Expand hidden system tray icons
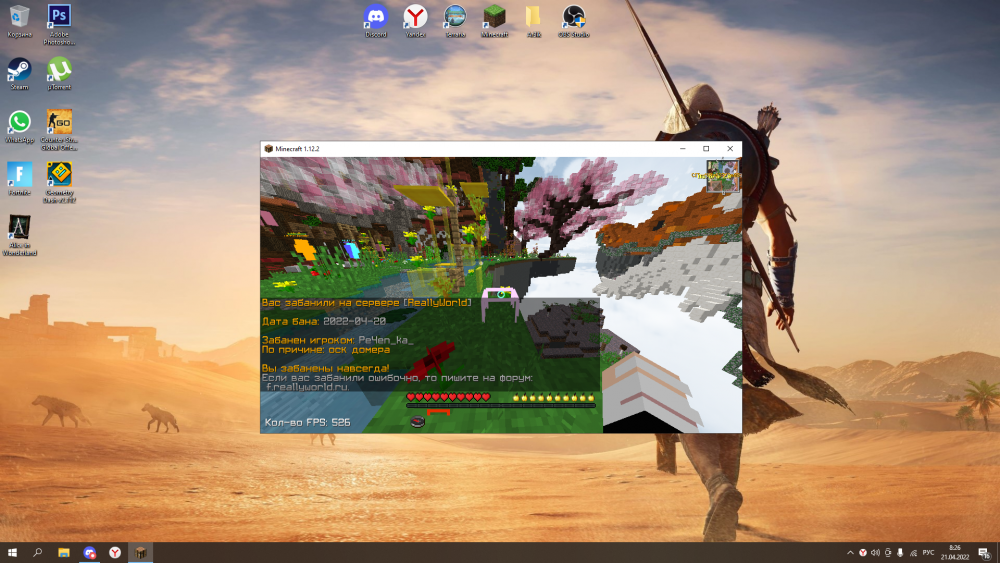Viewport: 1000px width, 563px height. [x=850, y=553]
